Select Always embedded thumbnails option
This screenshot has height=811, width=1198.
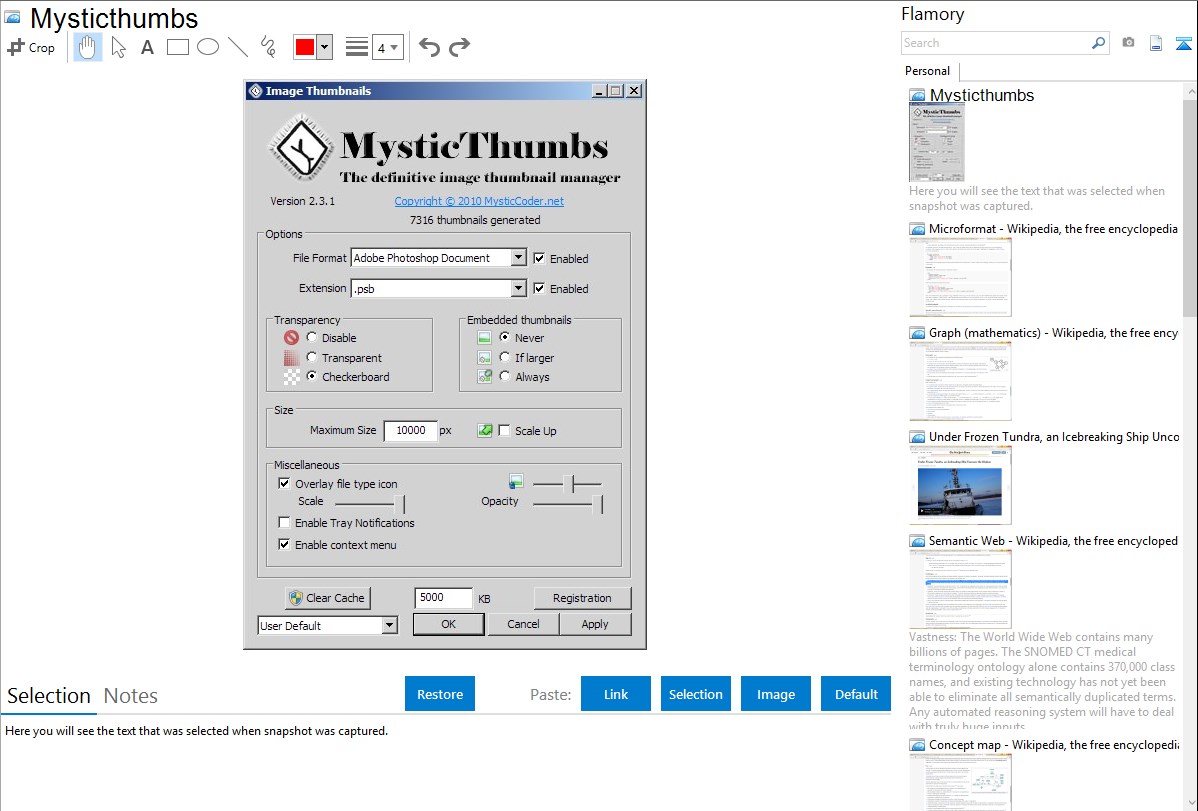pyautogui.click(x=504, y=376)
